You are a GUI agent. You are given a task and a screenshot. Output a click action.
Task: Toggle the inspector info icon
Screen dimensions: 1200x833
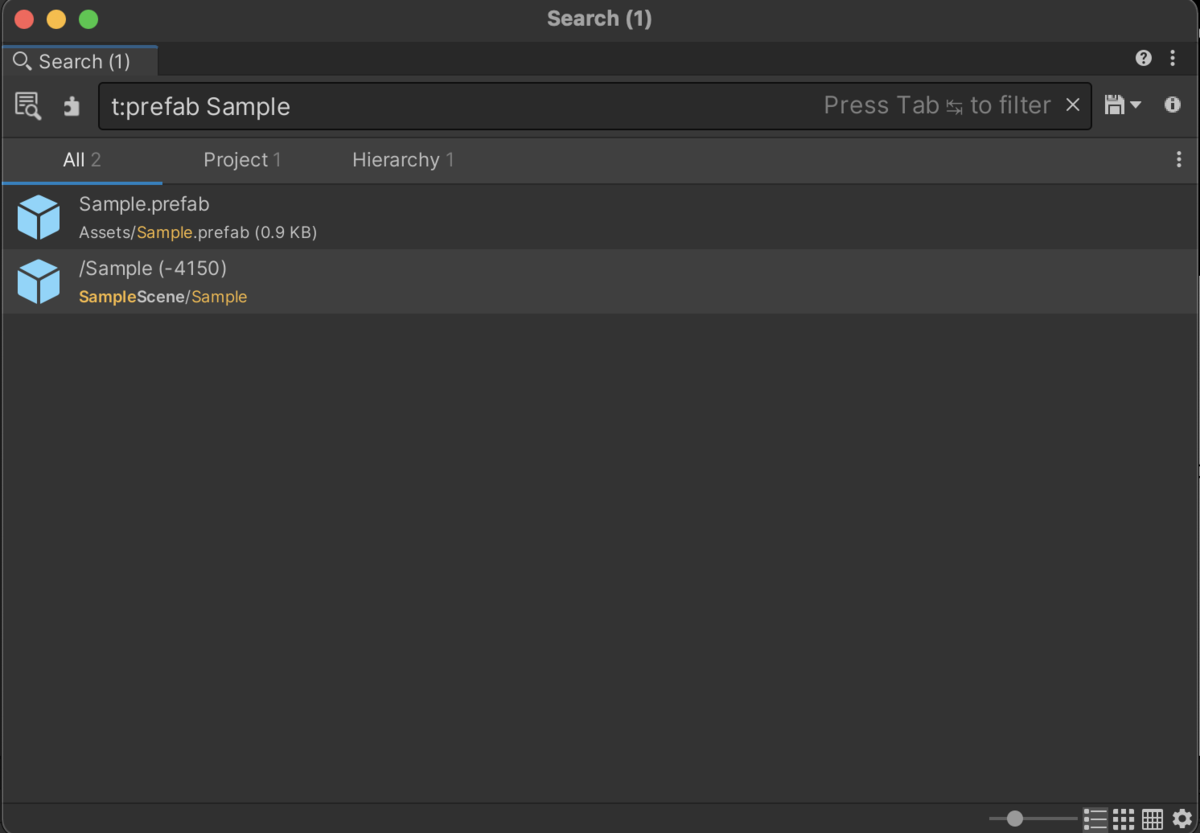(x=1172, y=105)
